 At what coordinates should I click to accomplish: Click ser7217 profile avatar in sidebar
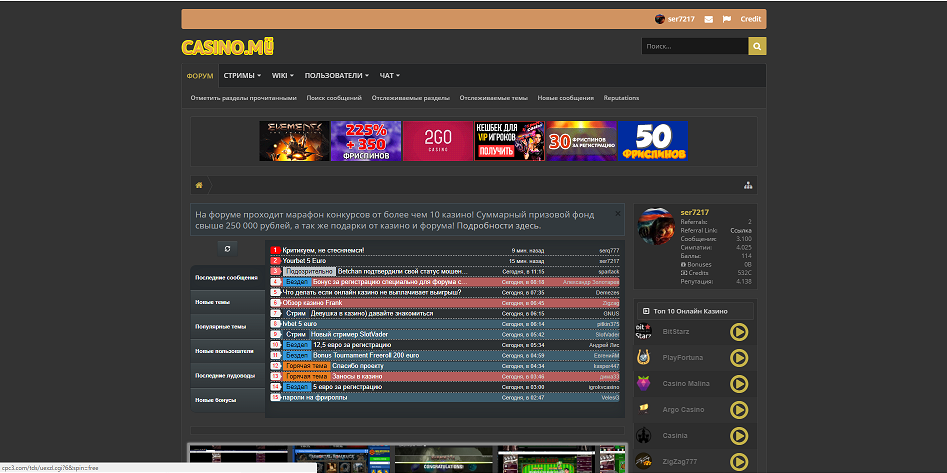point(656,227)
